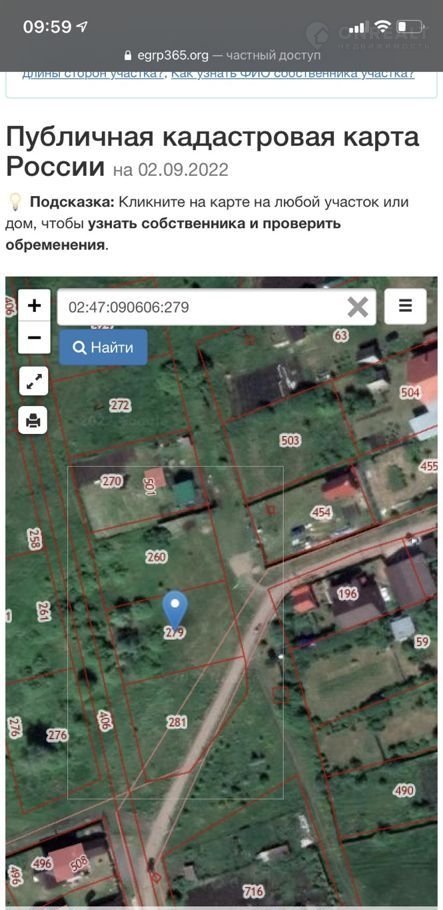443x910 pixels.
Task: Click parcel 270 on the map
Action: [112, 481]
